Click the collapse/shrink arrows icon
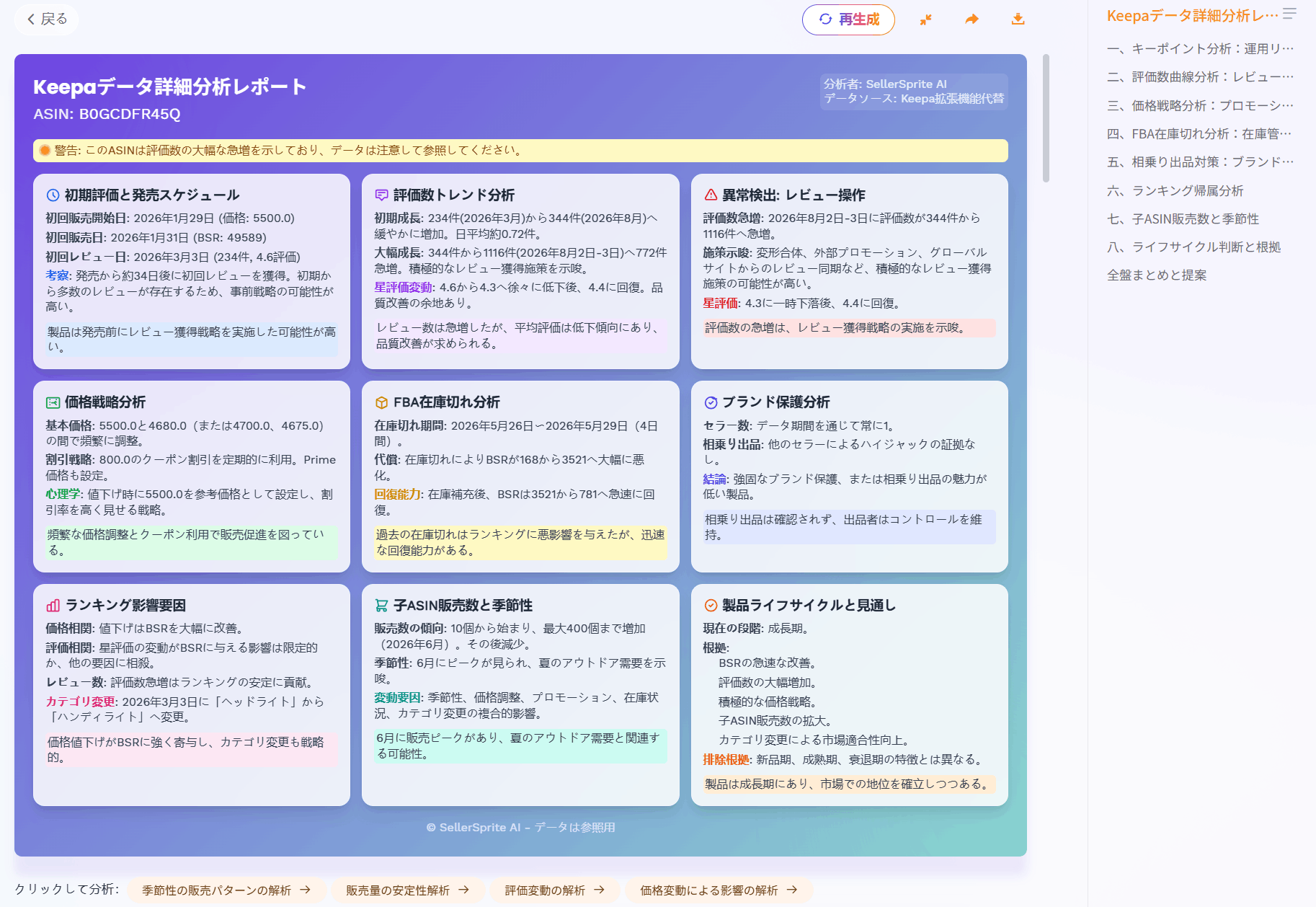 pyautogui.click(x=925, y=19)
